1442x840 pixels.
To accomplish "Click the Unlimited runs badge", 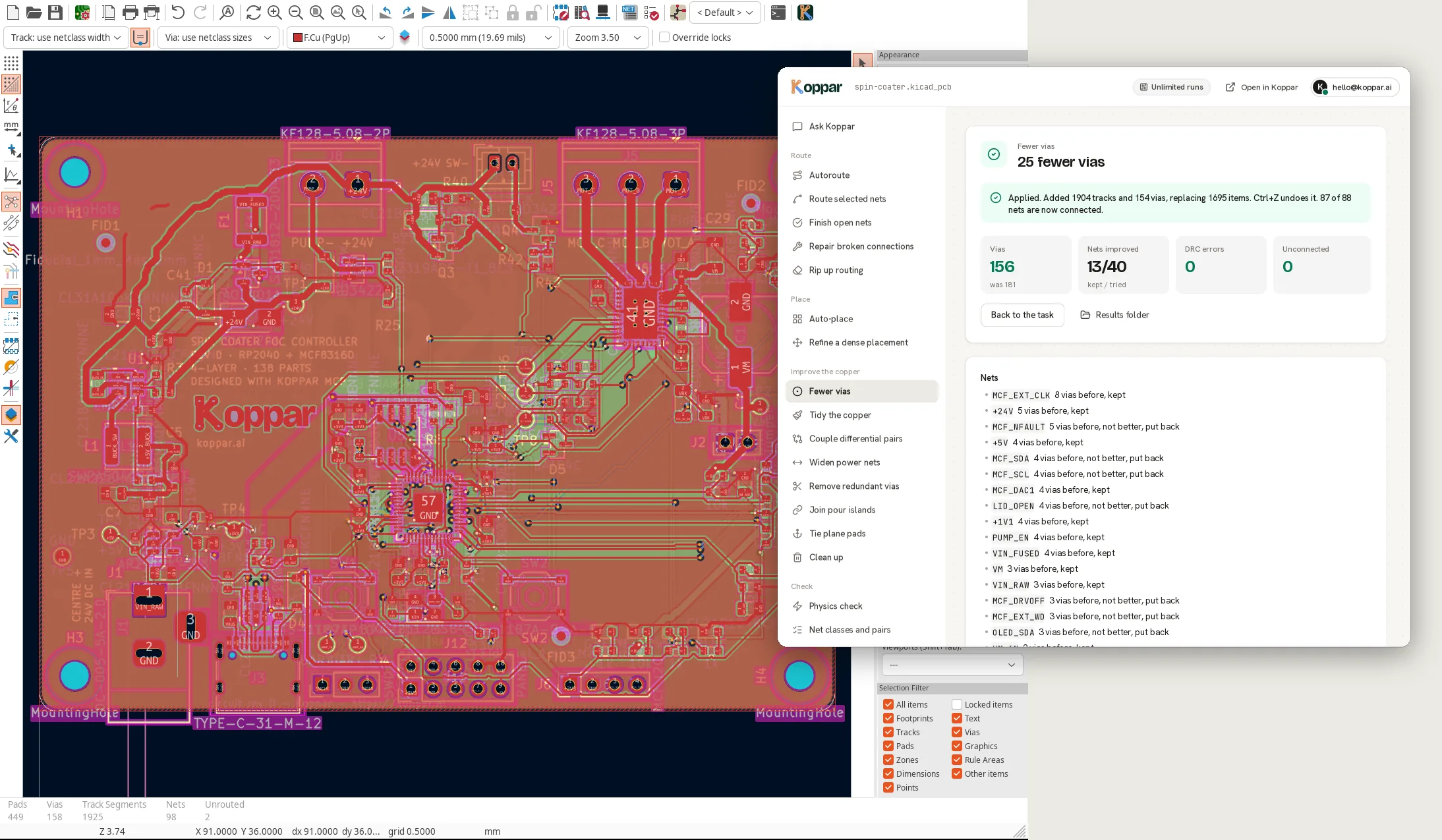I will 1171,87.
